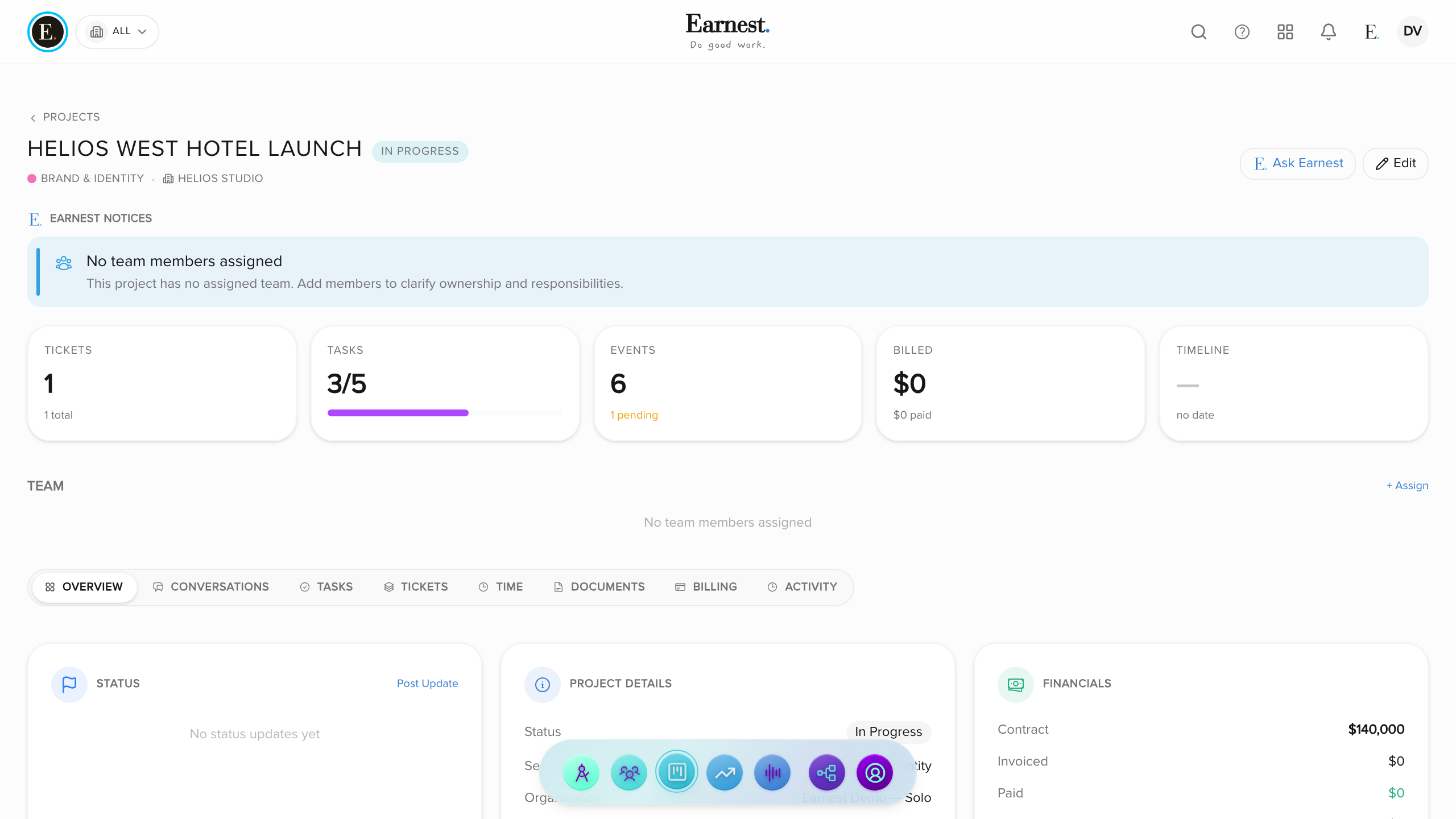Click the Edit project button
The image size is (1456, 819).
pyautogui.click(x=1396, y=164)
